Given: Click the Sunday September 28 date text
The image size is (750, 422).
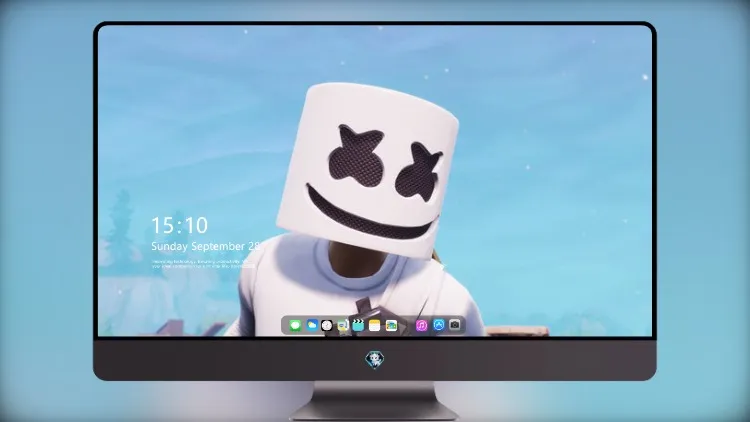Looking at the screenshot, I should pyautogui.click(x=205, y=246).
